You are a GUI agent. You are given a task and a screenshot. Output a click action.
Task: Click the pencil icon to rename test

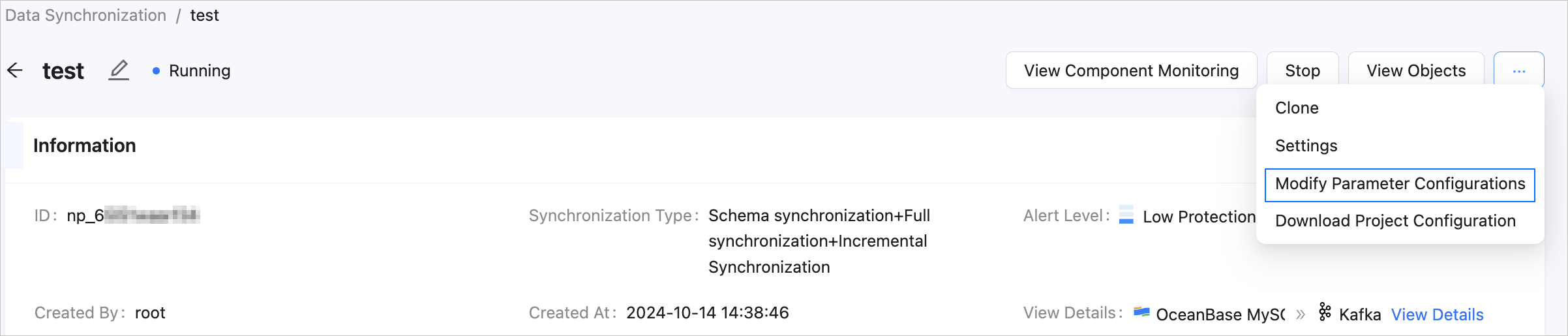[x=119, y=70]
